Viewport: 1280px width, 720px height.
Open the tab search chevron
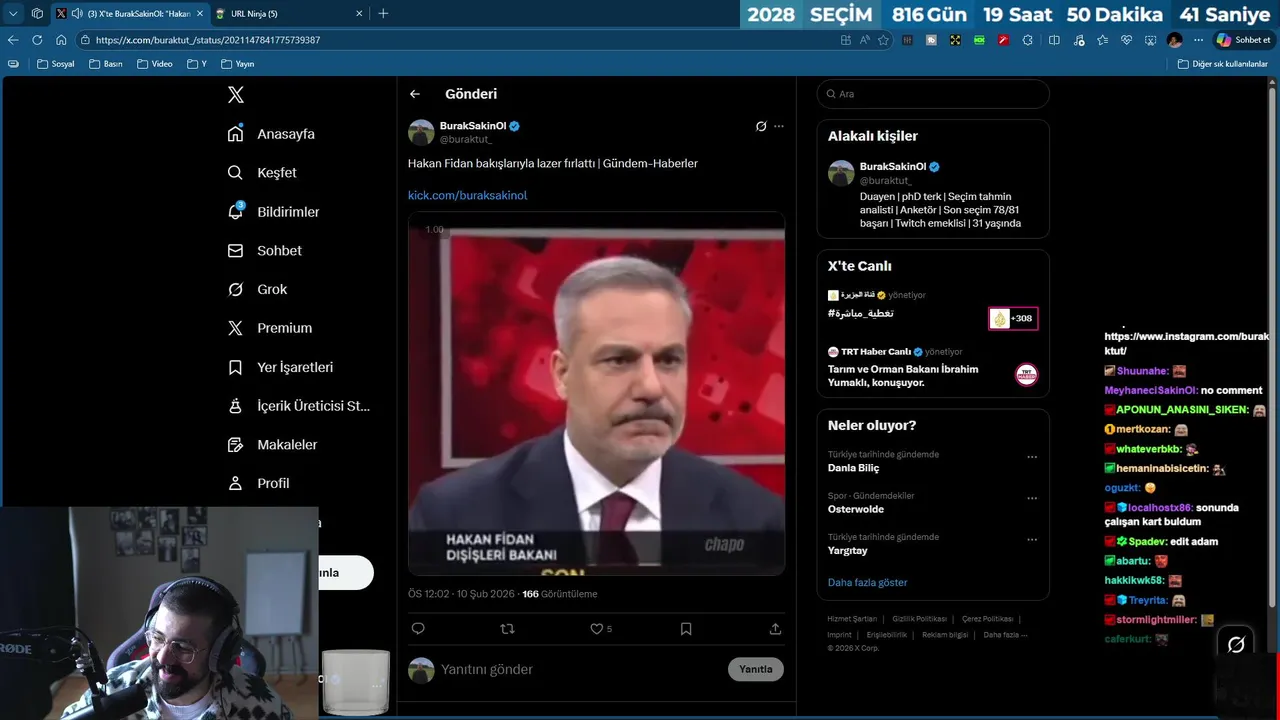[x=13, y=14]
